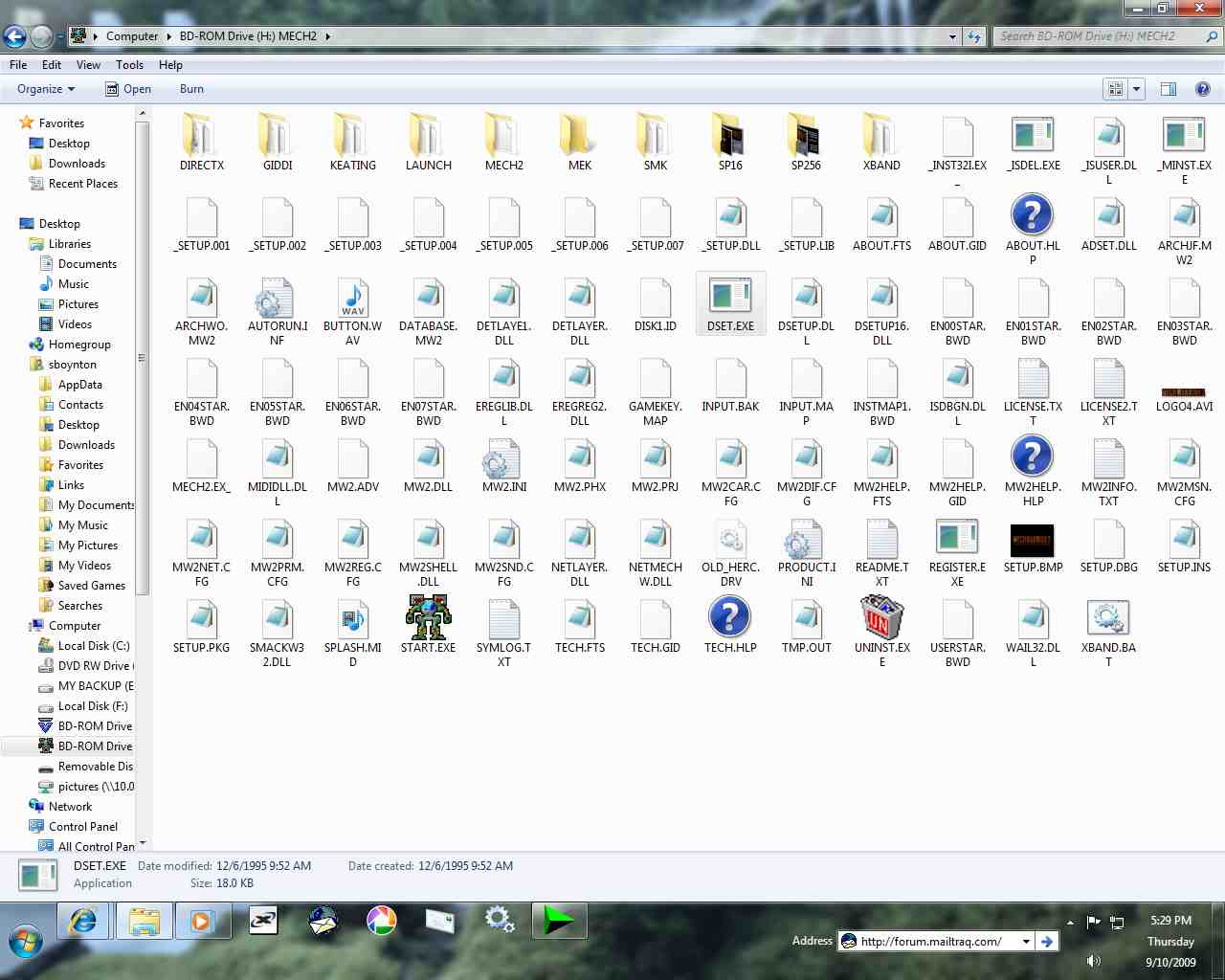Open the change-your-view dropdown arrow
This screenshot has height=980, width=1225.
[1135, 88]
